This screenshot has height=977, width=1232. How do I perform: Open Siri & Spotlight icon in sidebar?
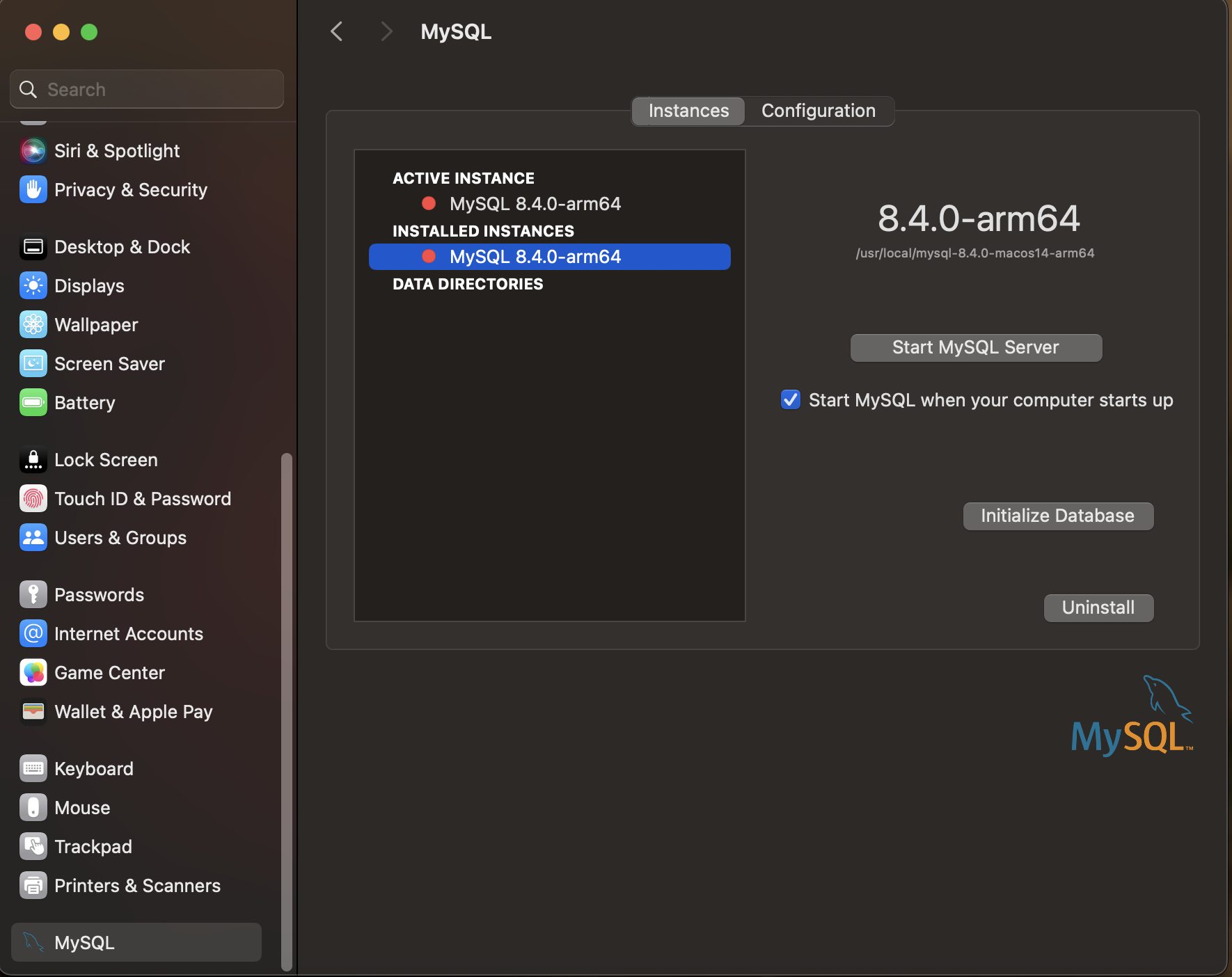click(x=33, y=150)
